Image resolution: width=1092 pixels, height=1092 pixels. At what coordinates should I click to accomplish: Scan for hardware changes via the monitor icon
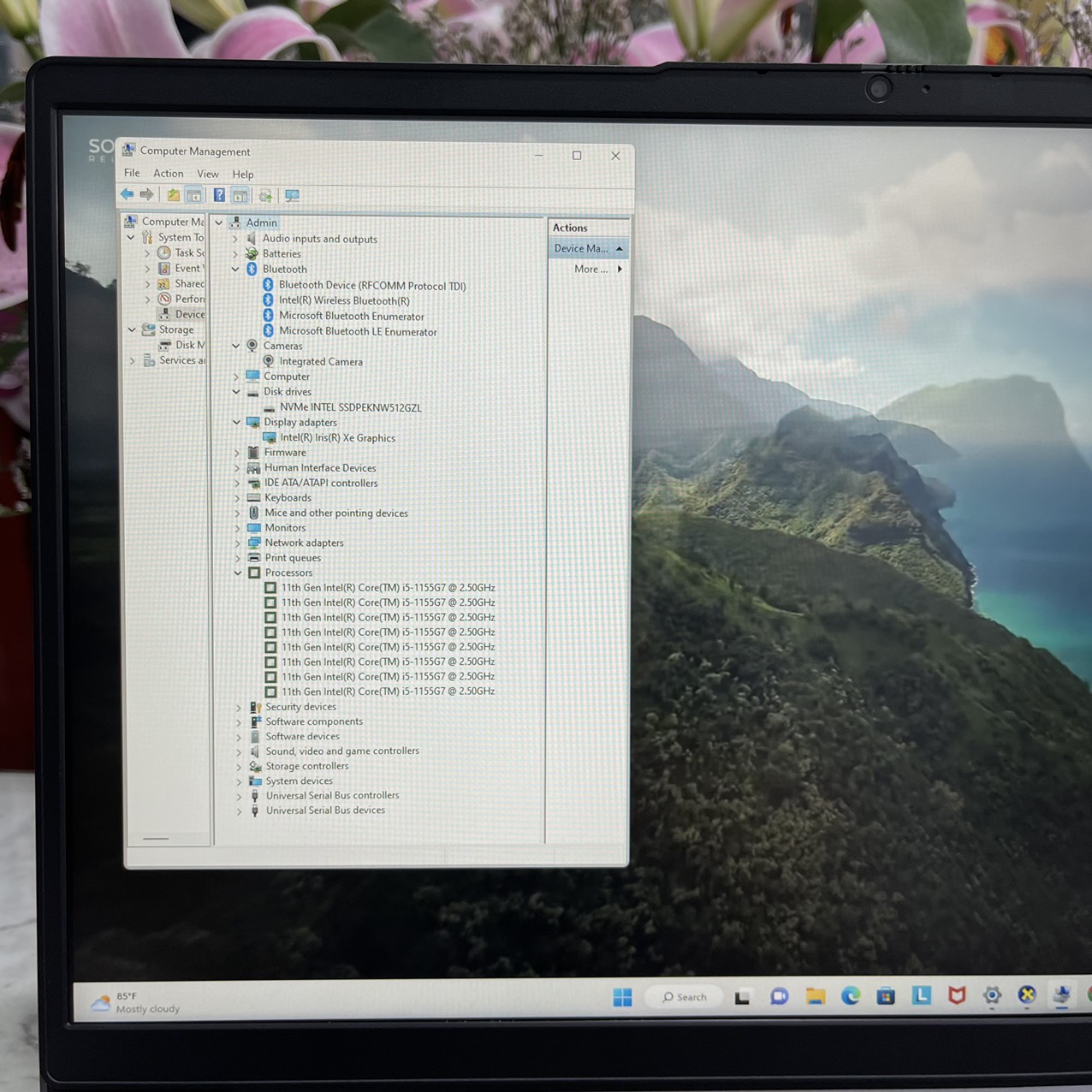(292, 196)
